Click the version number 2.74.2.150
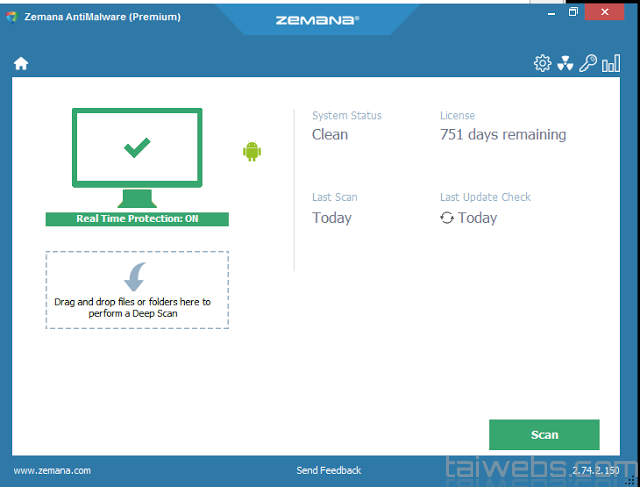Viewport: 640px width, 487px height. [595, 470]
